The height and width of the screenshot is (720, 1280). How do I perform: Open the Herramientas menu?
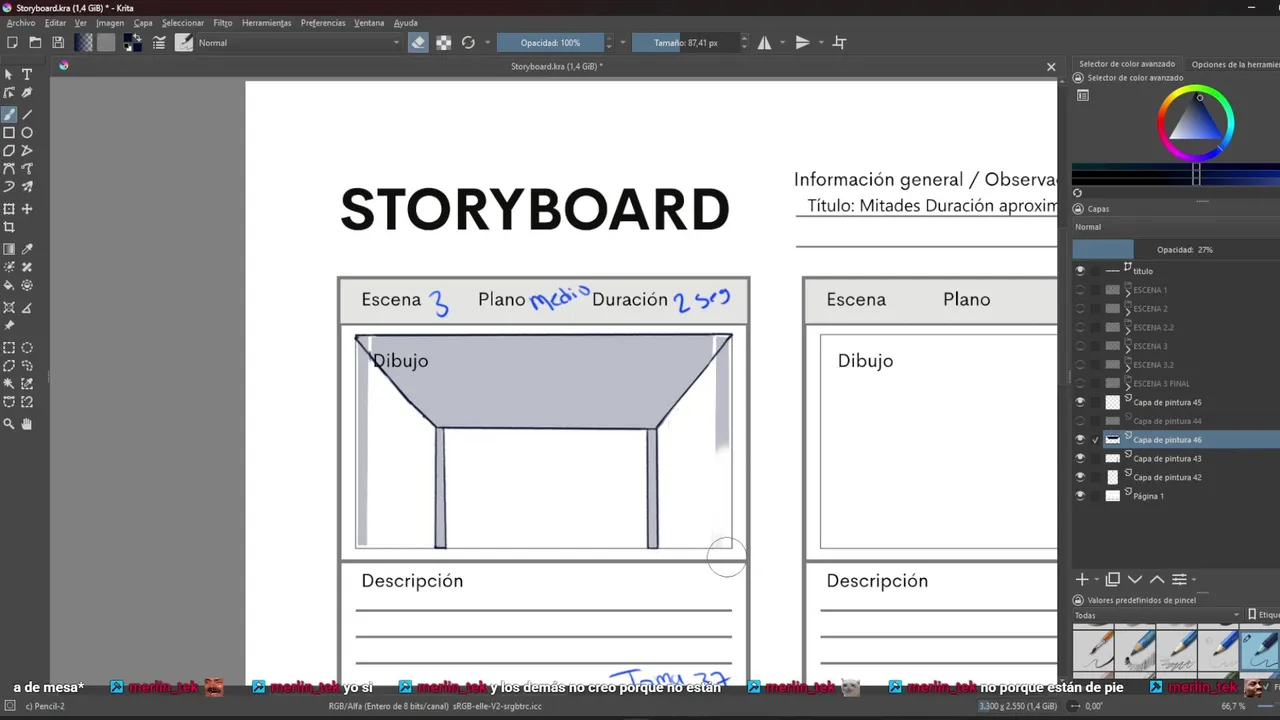click(x=266, y=23)
